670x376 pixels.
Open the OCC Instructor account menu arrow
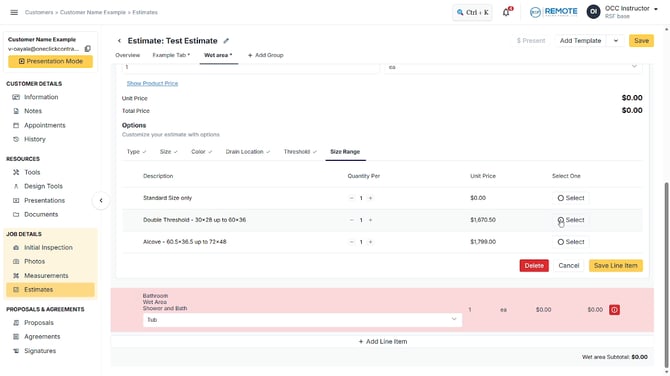[656, 9]
